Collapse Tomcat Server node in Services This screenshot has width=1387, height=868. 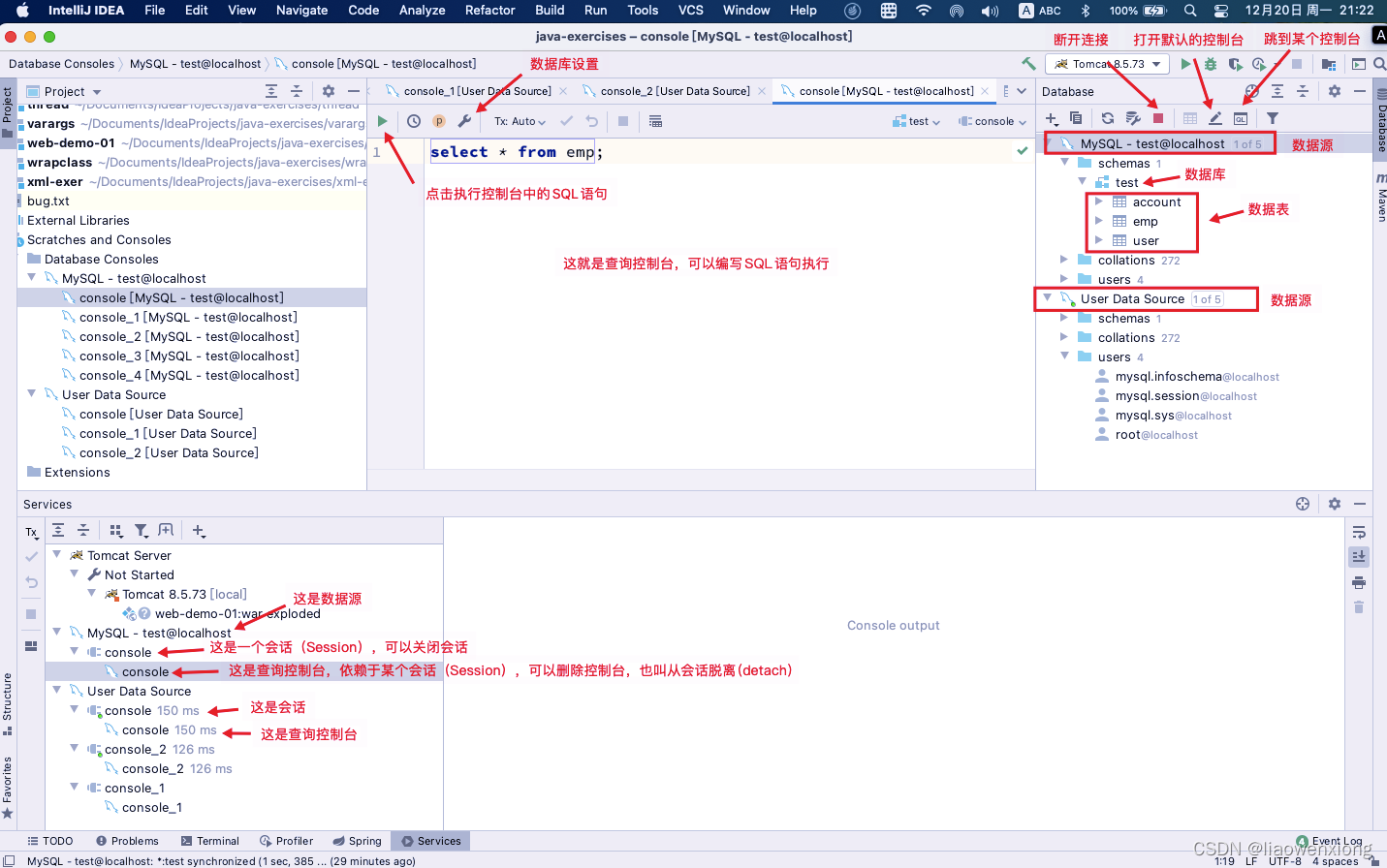point(57,555)
